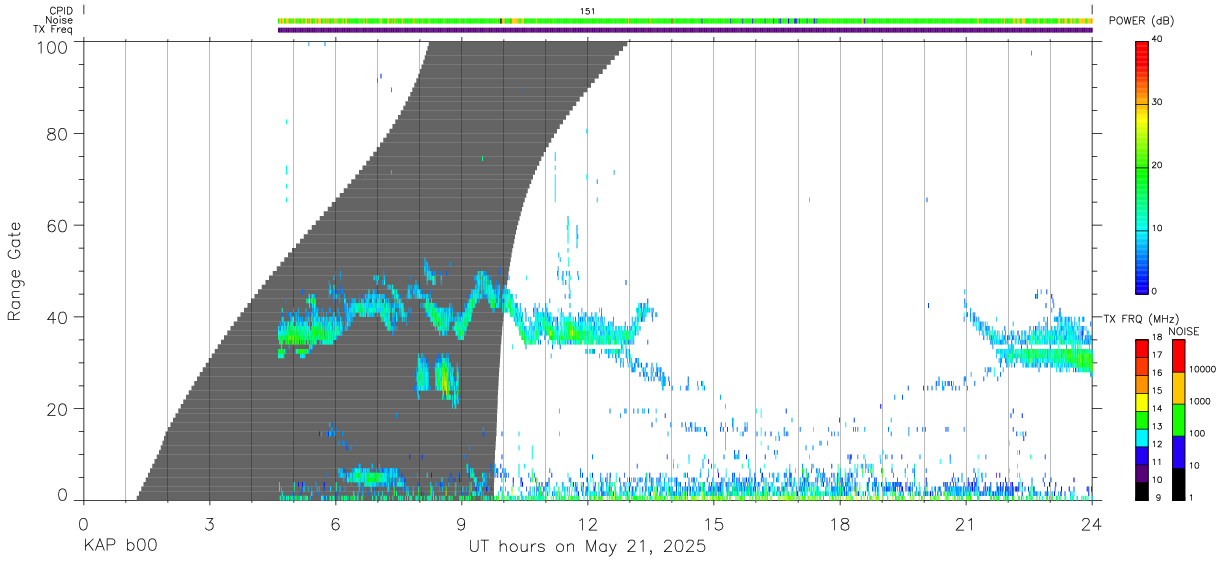The height and width of the screenshot is (567, 1228).
Task: Click the Noise row label at top
Action: (x=58, y=19)
